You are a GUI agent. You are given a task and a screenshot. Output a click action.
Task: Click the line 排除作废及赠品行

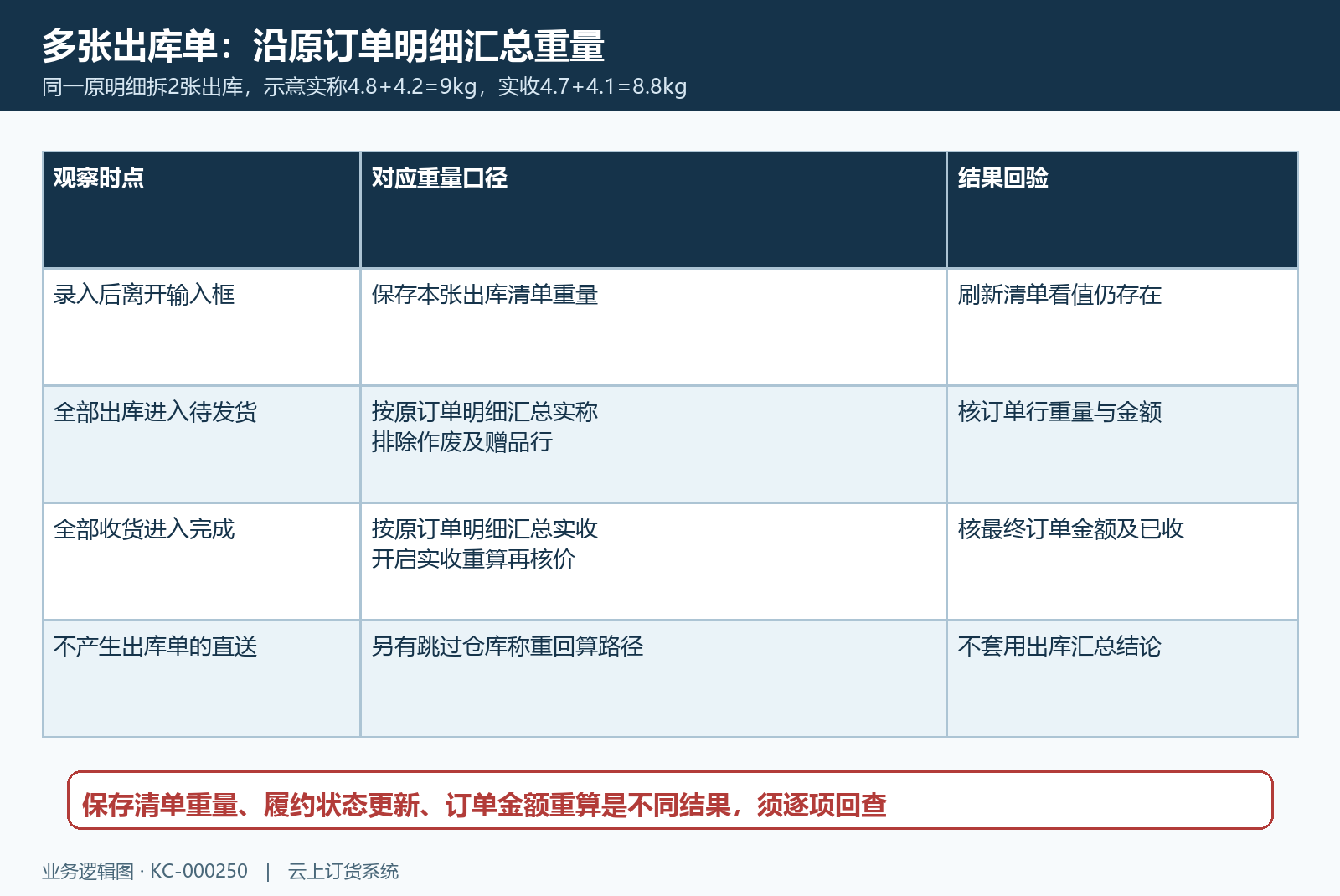click(462, 442)
